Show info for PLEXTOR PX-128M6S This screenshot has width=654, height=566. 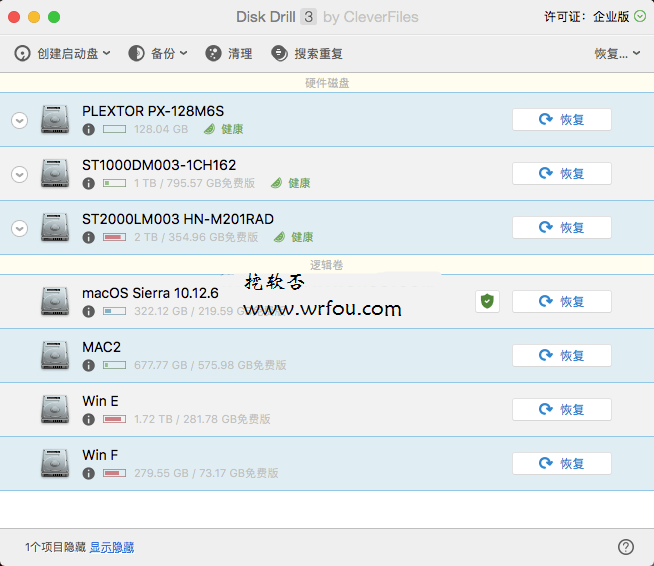(88, 129)
